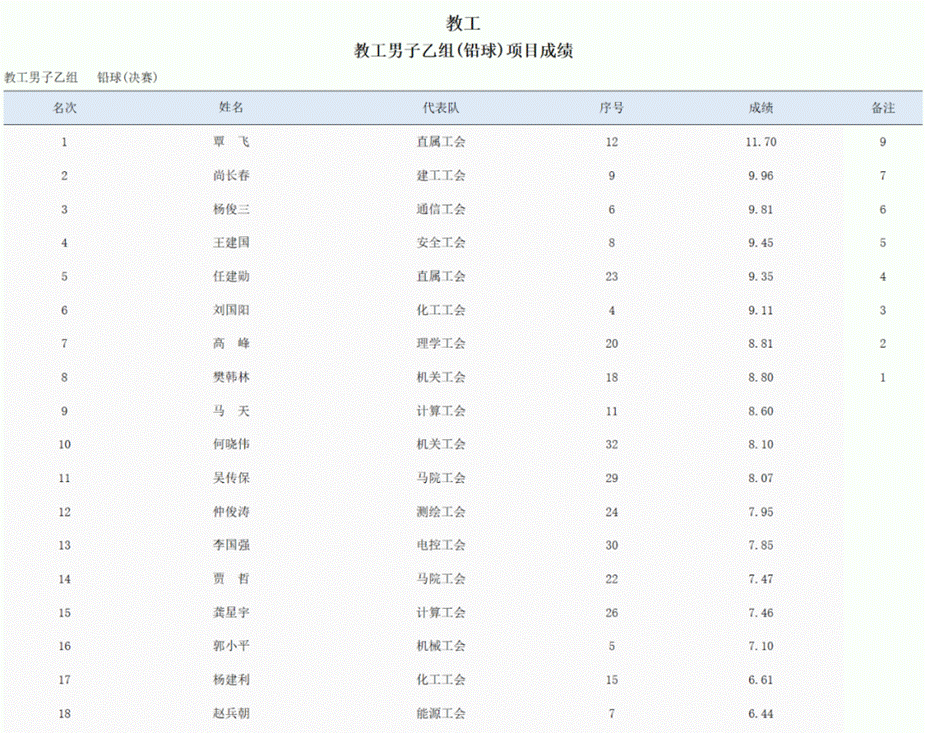Select the team cell 理学工会
The height and width of the screenshot is (733, 925).
point(441,344)
